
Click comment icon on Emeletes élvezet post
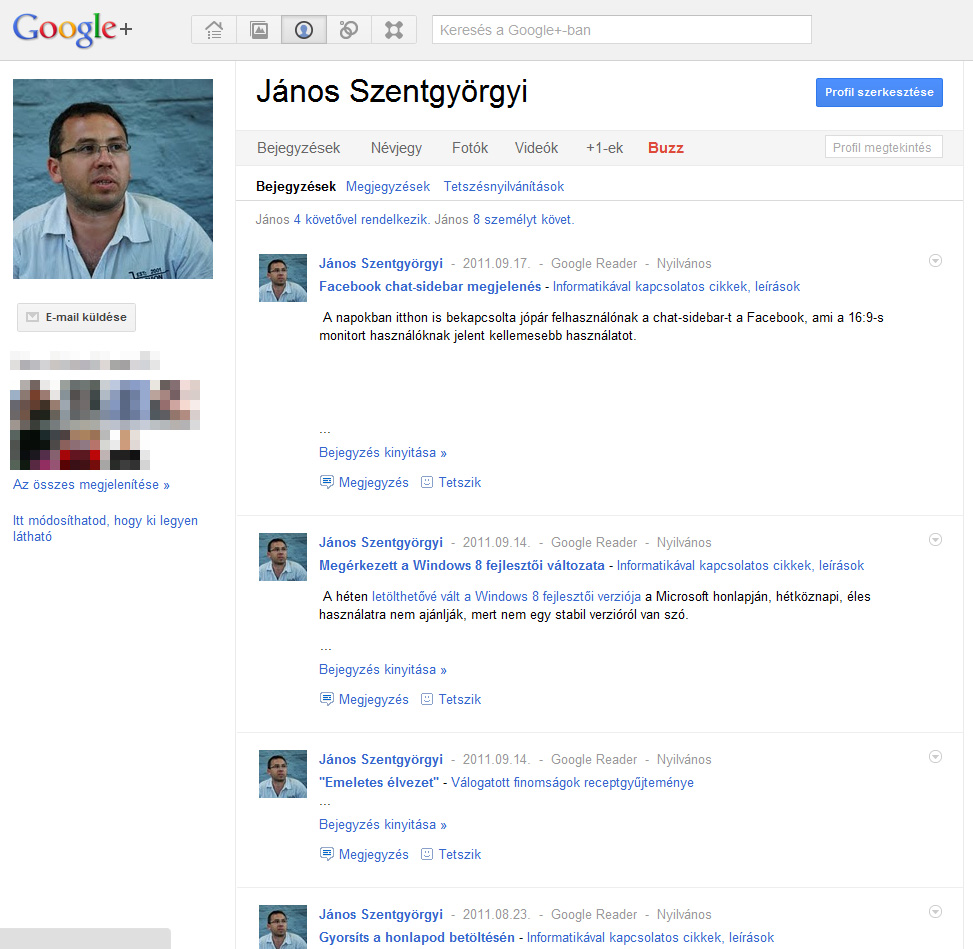click(x=326, y=855)
